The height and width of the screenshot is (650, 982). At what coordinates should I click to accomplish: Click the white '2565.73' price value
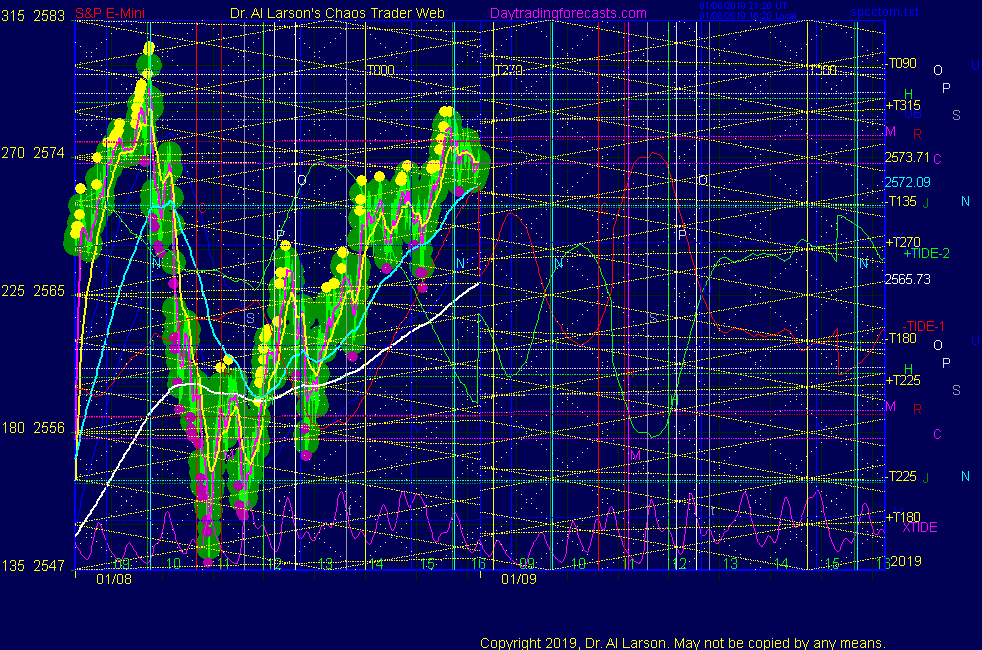907,279
